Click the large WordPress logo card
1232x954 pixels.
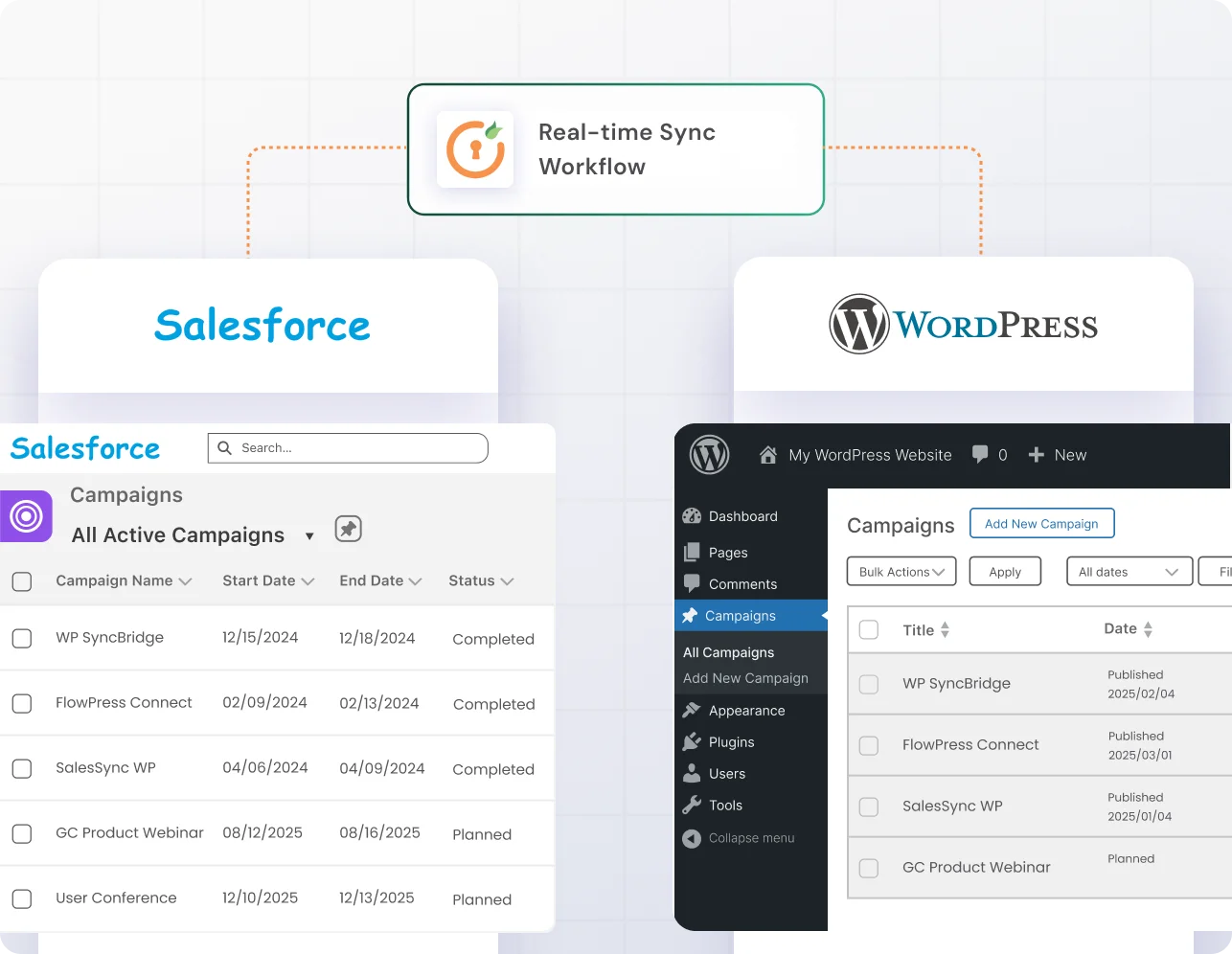coord(964,325)
